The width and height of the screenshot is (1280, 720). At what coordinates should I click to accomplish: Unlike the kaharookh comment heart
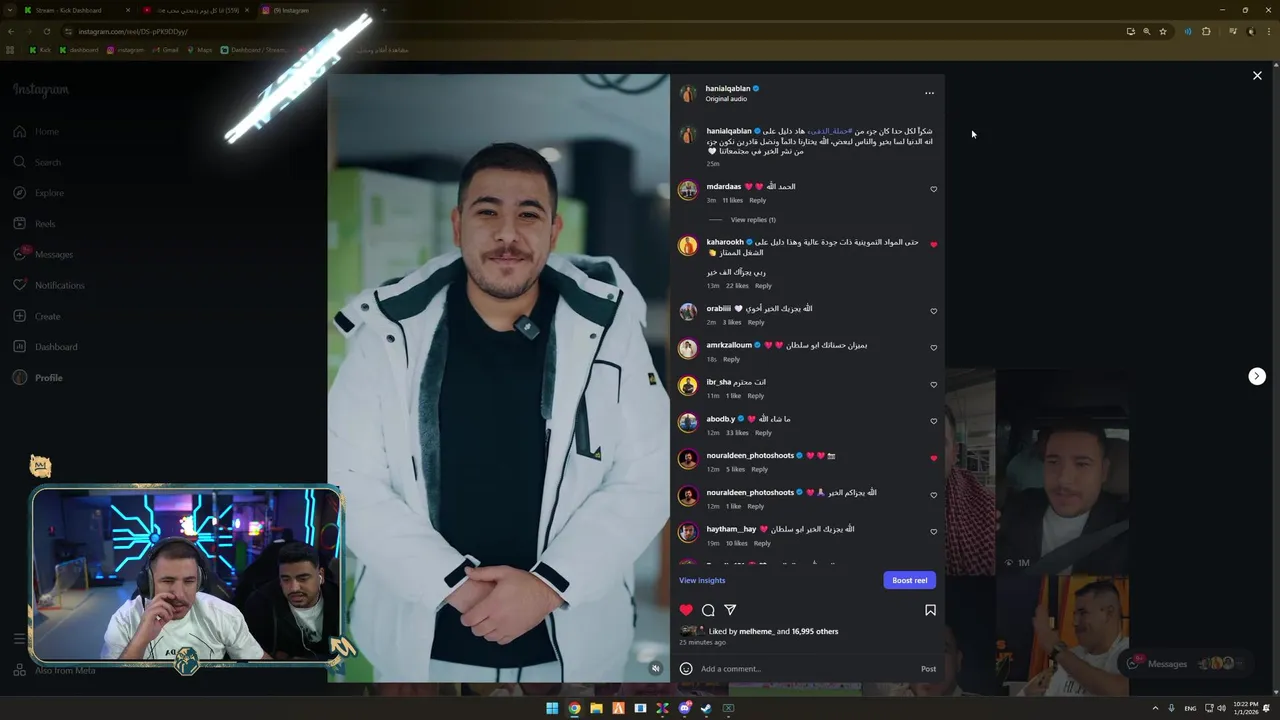tap(934, 244)
